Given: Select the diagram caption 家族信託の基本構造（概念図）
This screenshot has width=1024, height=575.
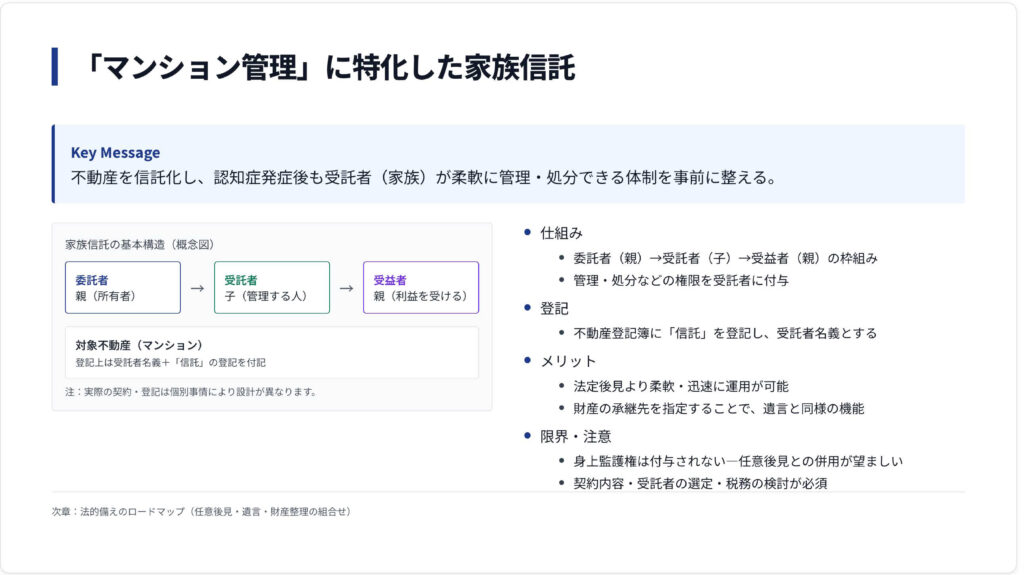Looking at the screenshot, I should click(140, 244).
